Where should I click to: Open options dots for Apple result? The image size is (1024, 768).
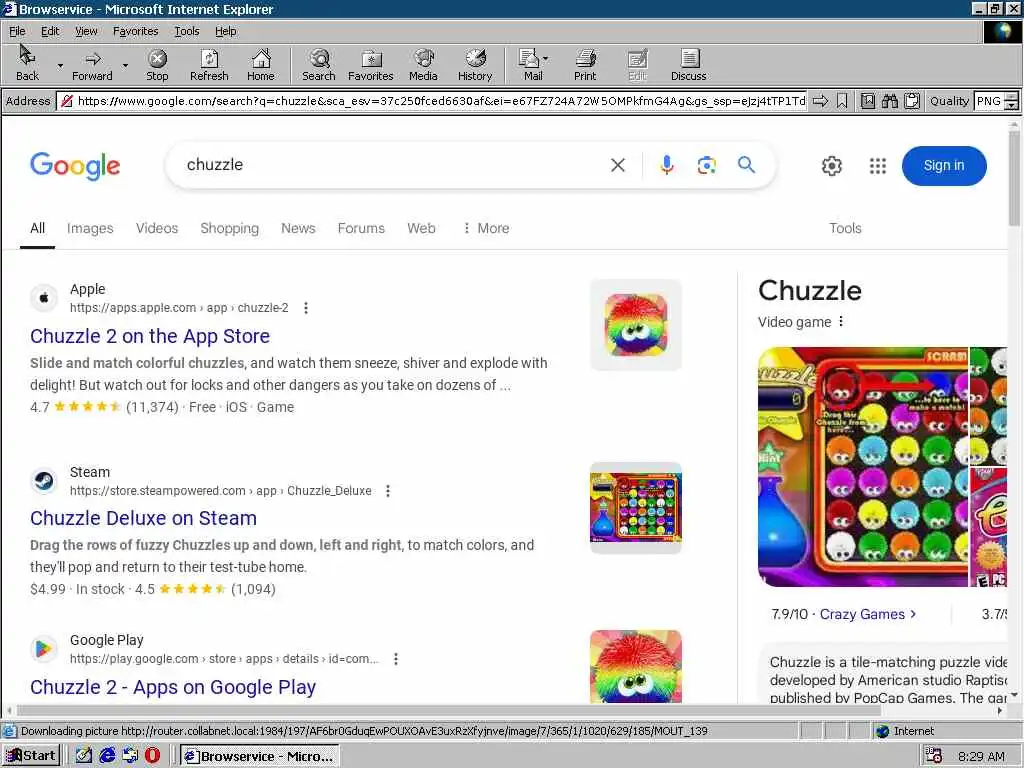(306, 308)
